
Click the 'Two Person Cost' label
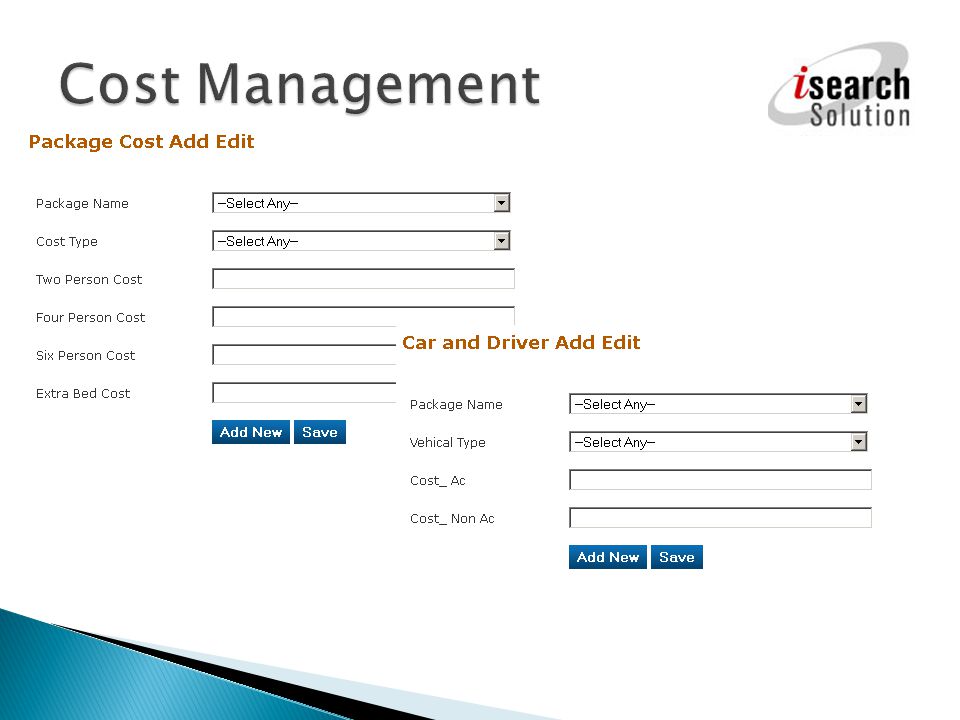coord(89,280)
